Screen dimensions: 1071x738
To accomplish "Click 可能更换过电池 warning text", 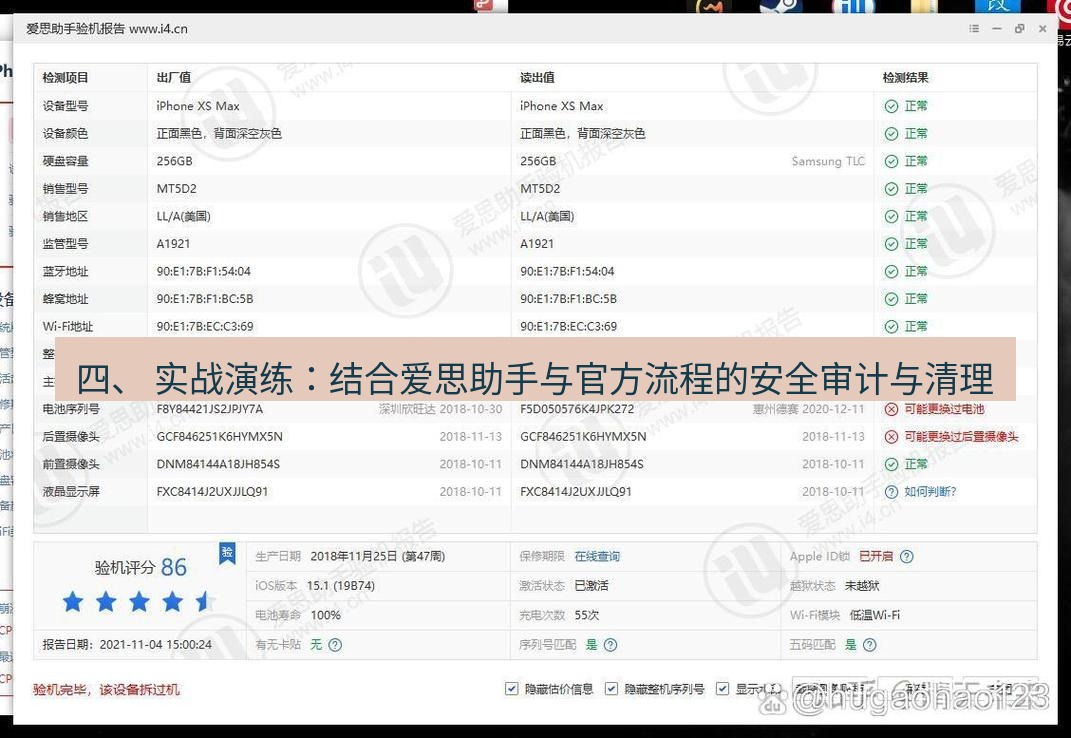I will [x=945, y=409].
